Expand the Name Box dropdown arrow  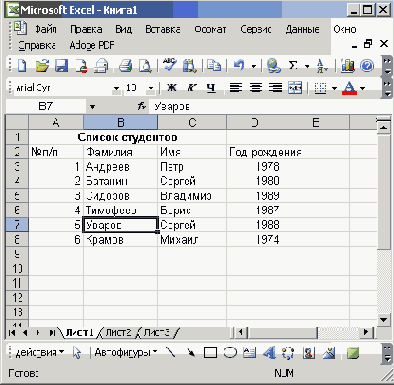(x=92, y=107)
